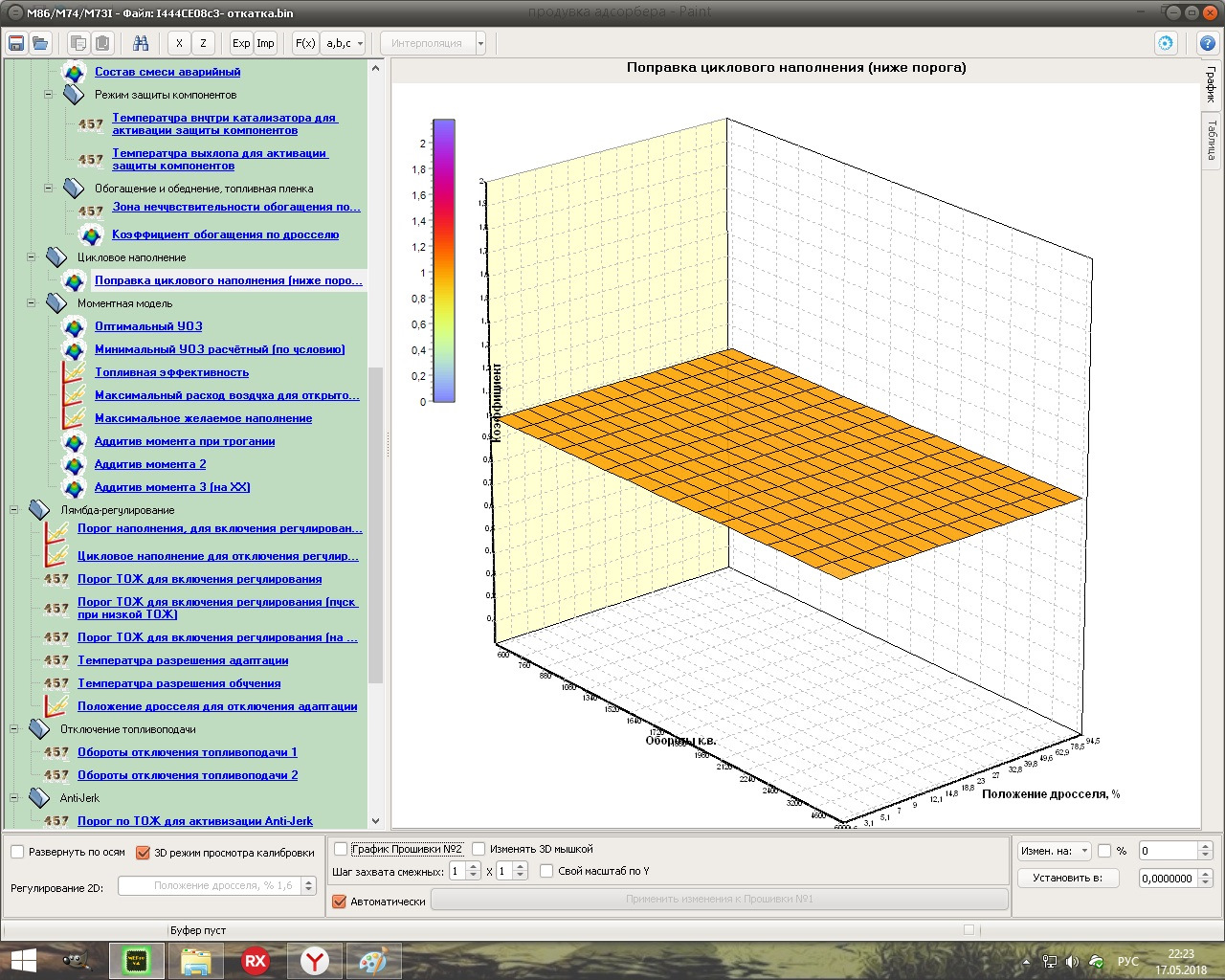This screenshot has height=980, width=1225.
Task: Switch to the Таблица tab
Action: point(1212,140)
